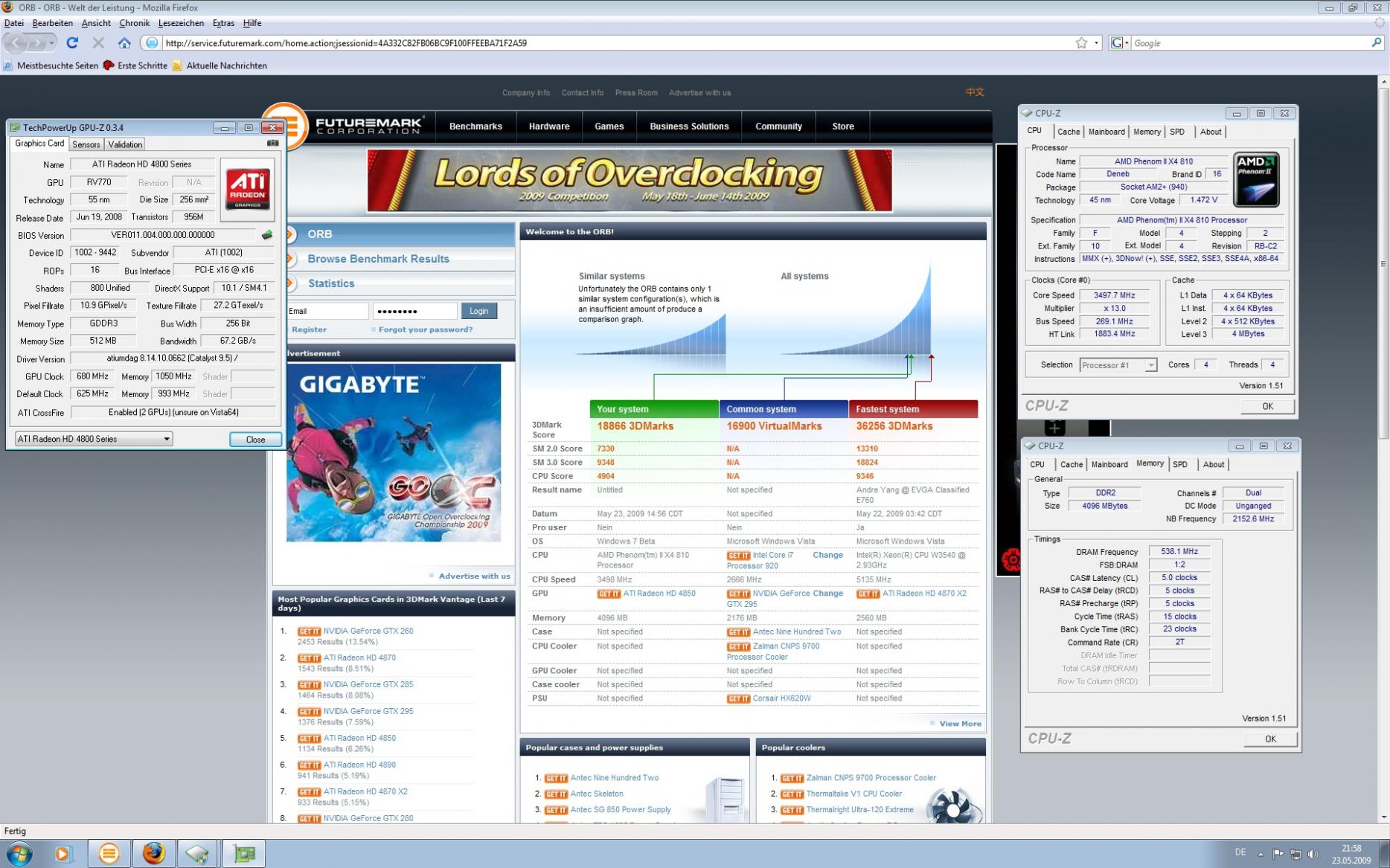The height and width of the screenshot is (868, 1390).
Task: Click the ATI Radeon logo in GPU-Z
Action: tap(248, 189)
